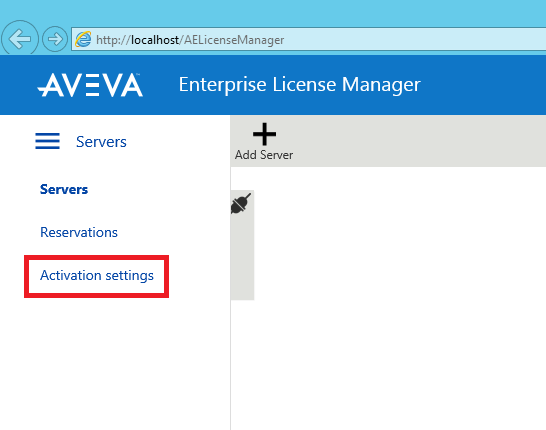Open the Servers navigation item
This screenshot has height=430, width=546.
pos(64,189)
